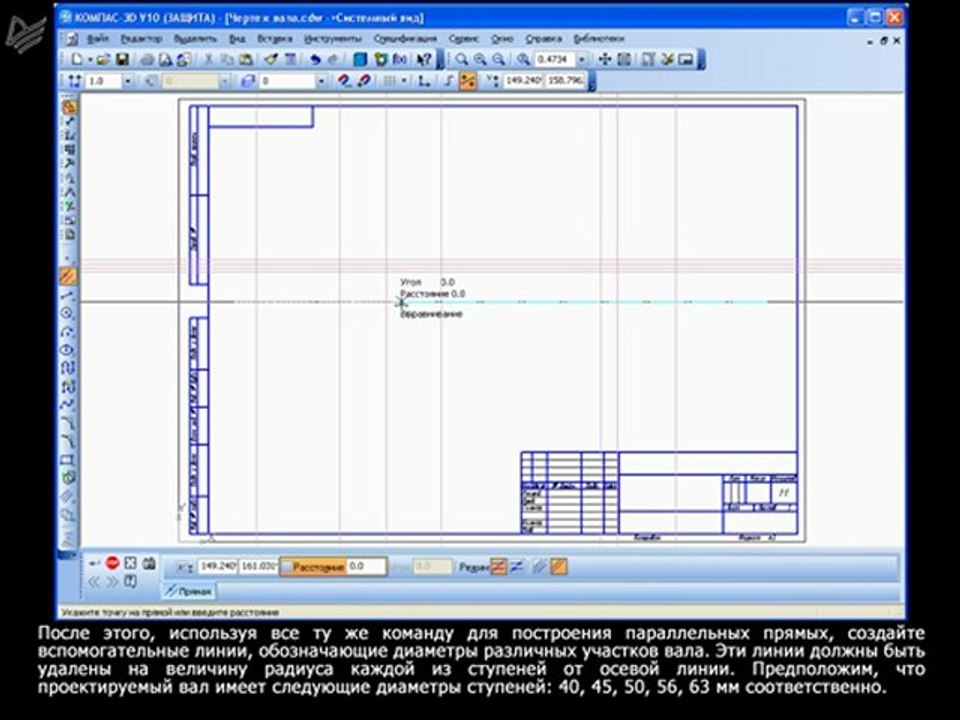Open the Спецификация menu

pyautogui.click(x=405, y=39)
